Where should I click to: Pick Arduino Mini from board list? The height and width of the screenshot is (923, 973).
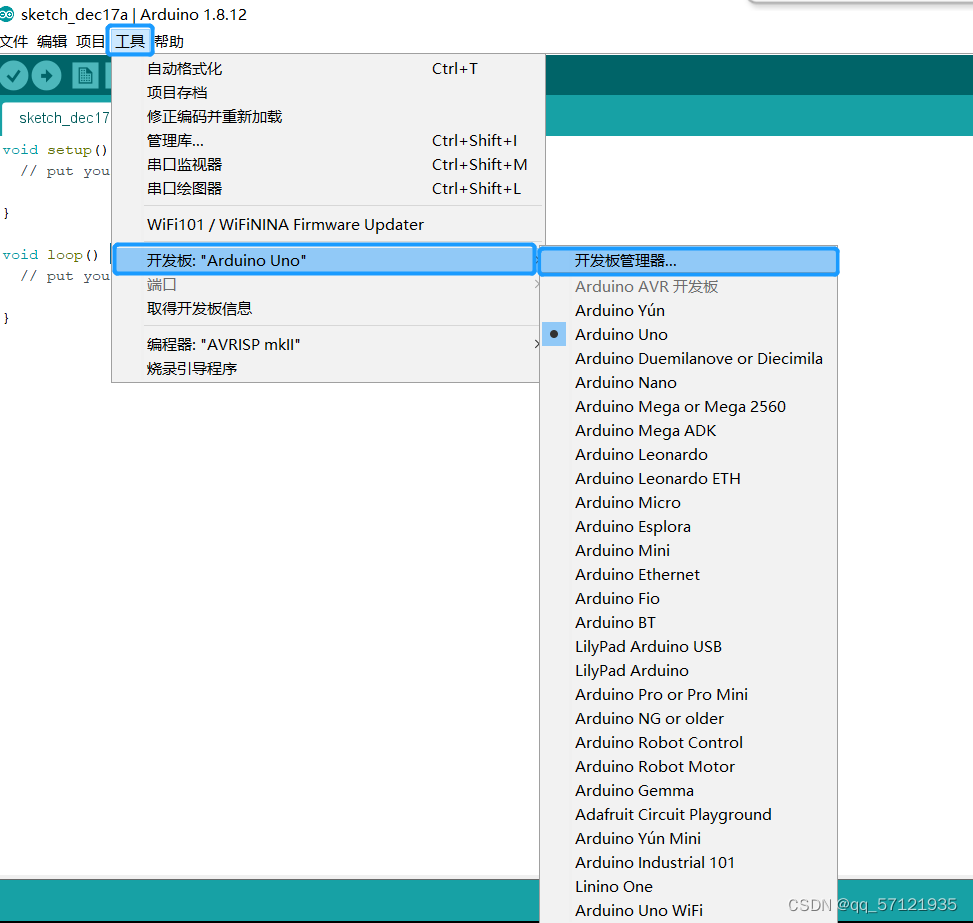click(x=689, y=551)
